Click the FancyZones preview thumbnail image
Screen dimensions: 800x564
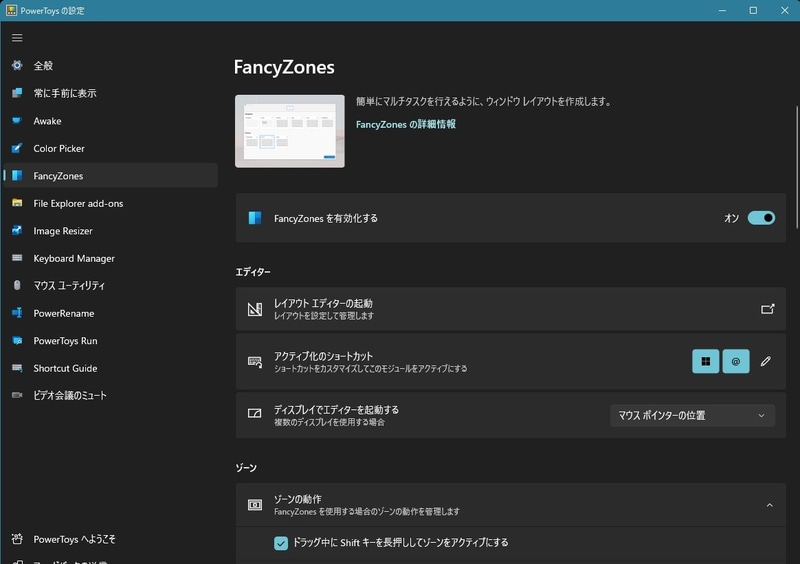pyautogui.click(x=290, y=131)
